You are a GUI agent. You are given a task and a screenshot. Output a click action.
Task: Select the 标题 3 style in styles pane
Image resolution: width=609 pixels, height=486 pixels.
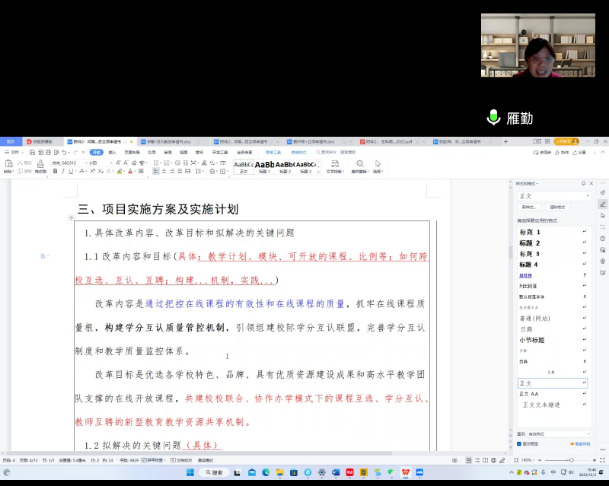[530, 254]
